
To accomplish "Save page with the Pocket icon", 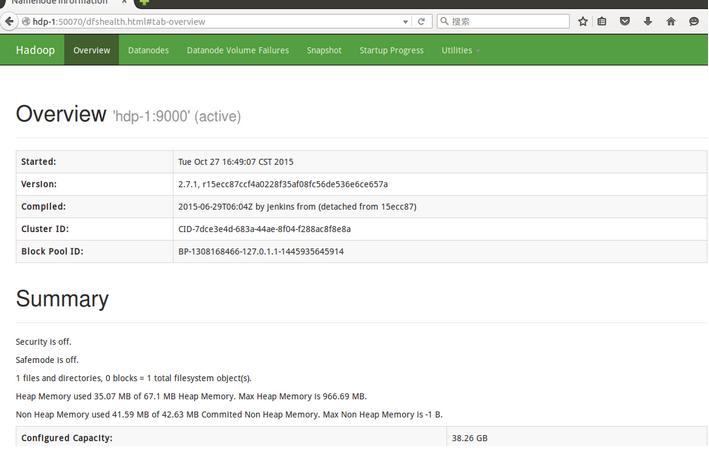I will tap(624, 21).
